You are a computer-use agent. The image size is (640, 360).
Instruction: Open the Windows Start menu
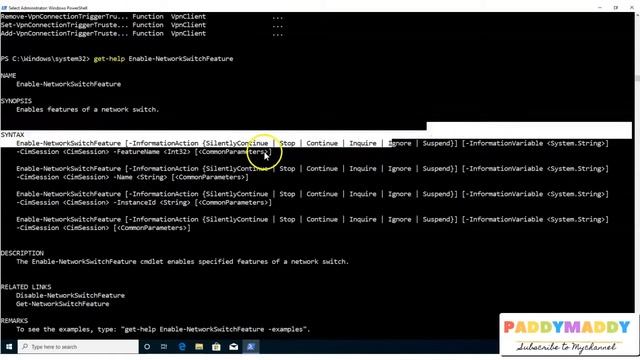point(9,347)
